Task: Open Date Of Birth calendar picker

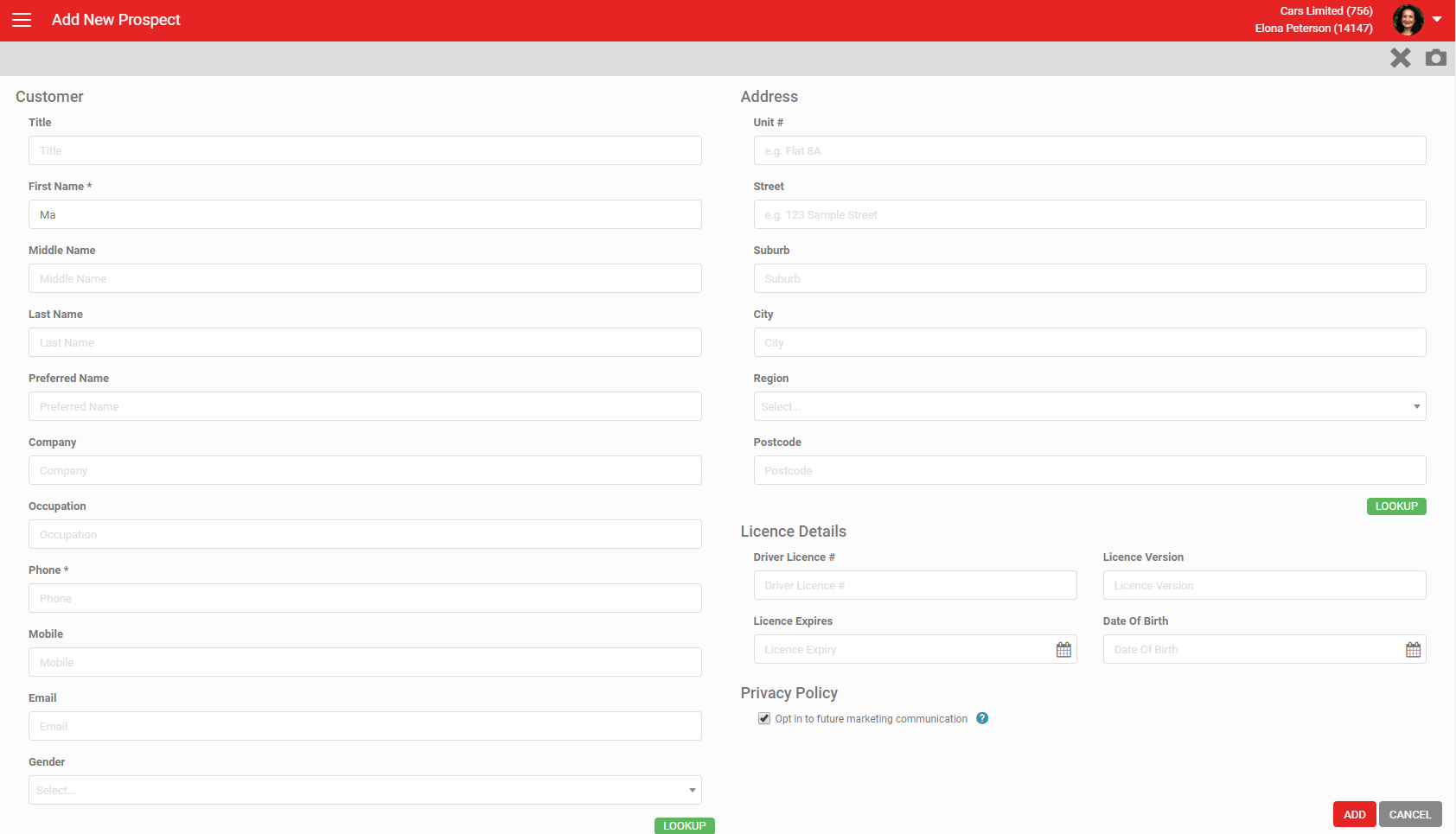Action: (x=1413, y=650)
